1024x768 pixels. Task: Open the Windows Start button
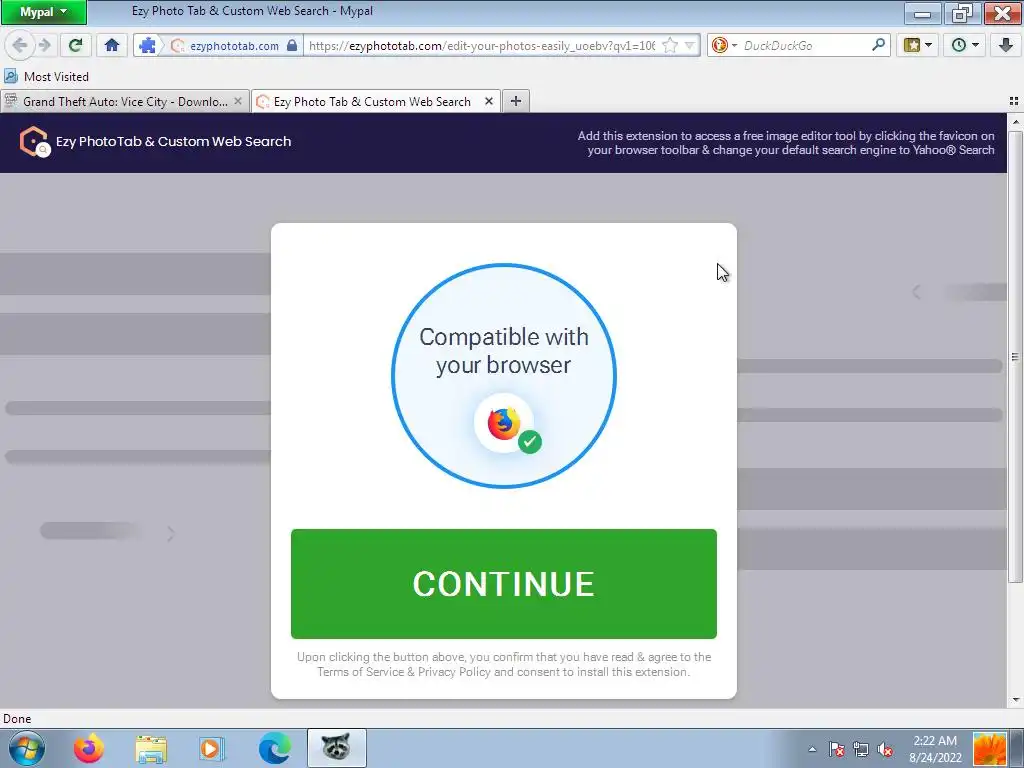[x=27, y=748]
